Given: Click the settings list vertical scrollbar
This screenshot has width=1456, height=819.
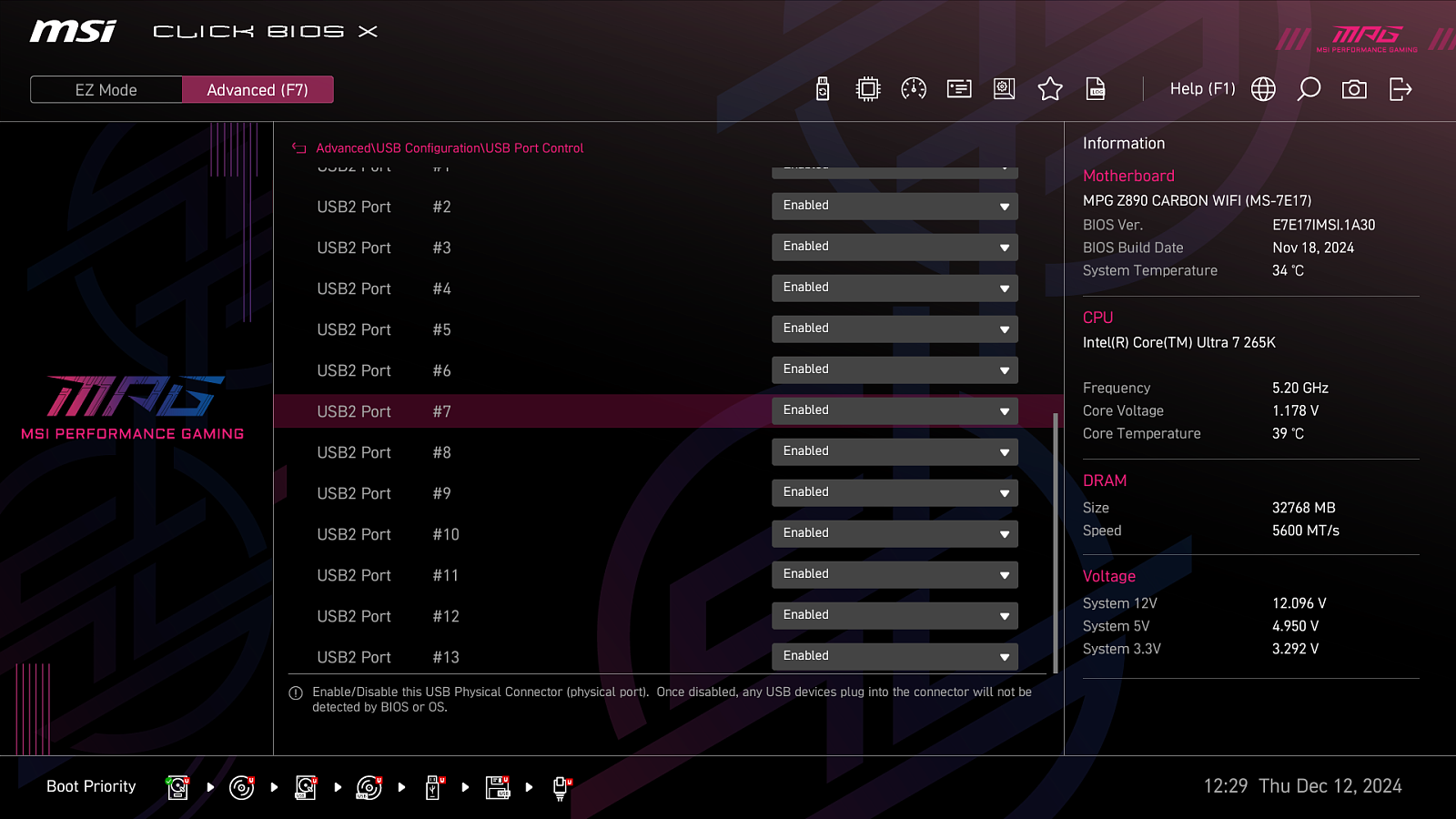Looking at the screenshot, I should [x=1056, y=543].
